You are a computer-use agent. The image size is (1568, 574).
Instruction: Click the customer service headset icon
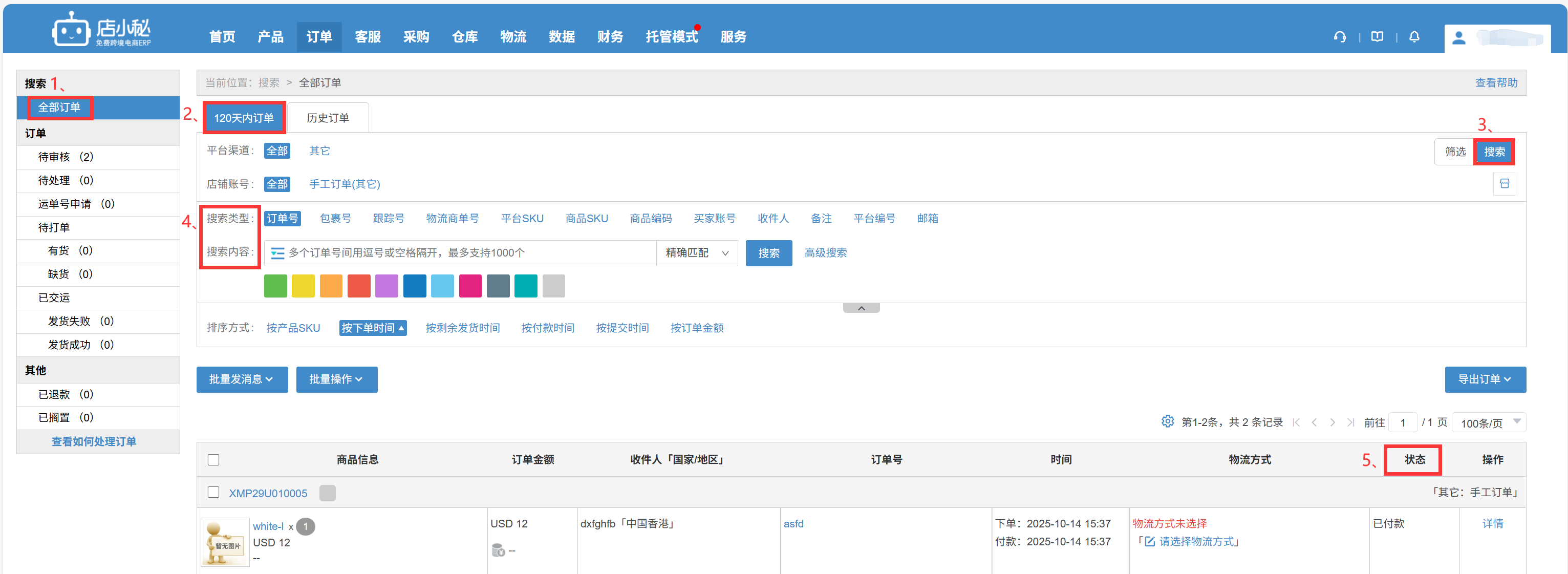1340,37
